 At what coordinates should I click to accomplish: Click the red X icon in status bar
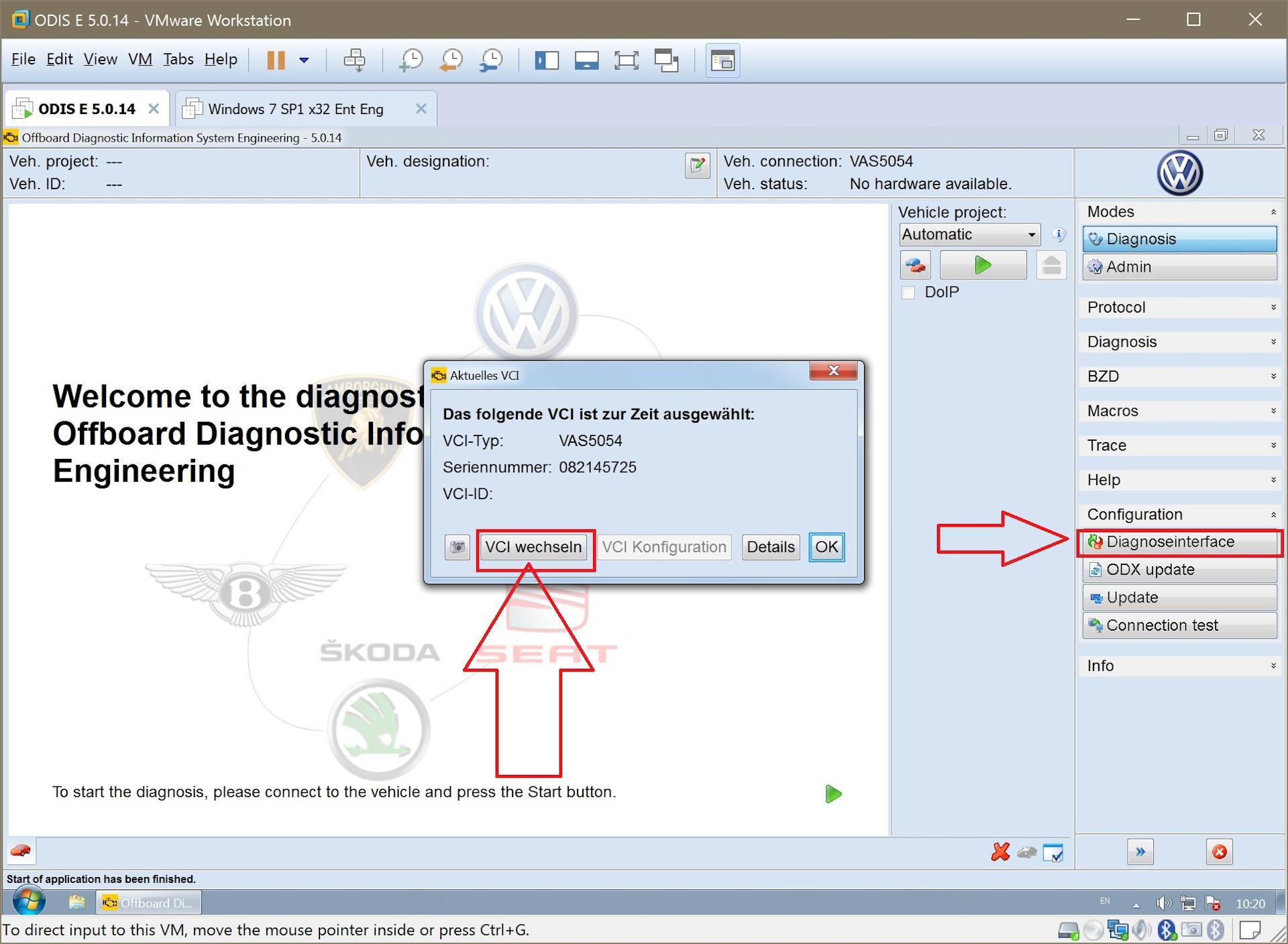tap(1000, 852)
